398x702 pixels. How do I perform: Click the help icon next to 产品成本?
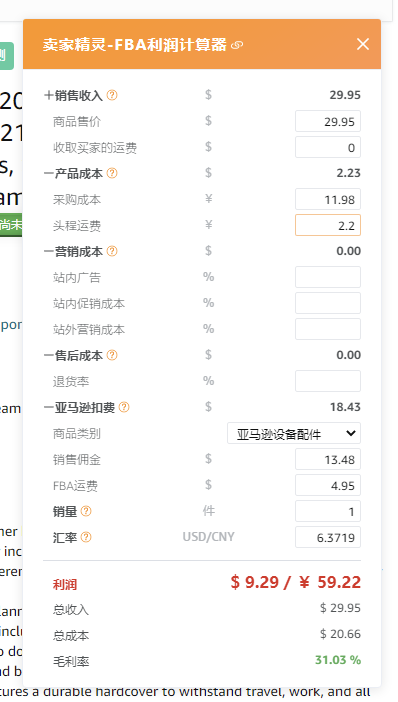(x=112, y=173)
